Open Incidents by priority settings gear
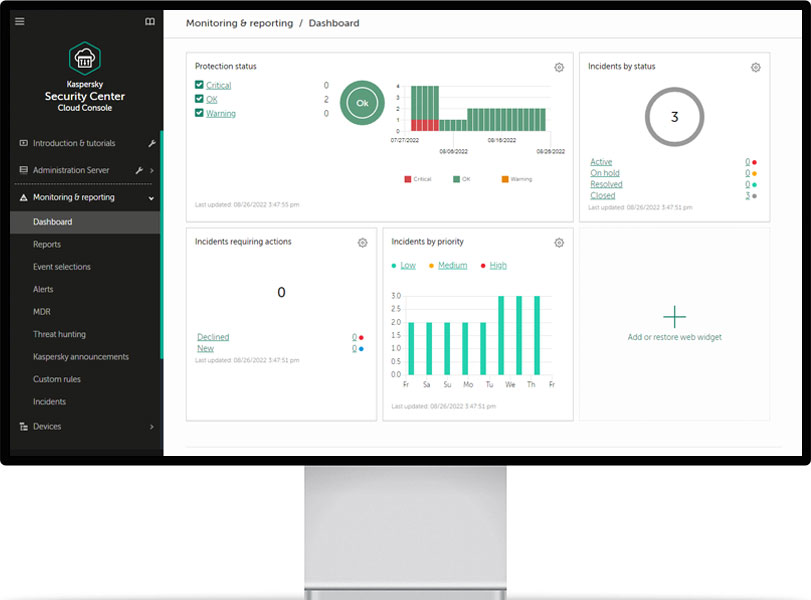Viewport: 811px width, 600px height. 559,243
